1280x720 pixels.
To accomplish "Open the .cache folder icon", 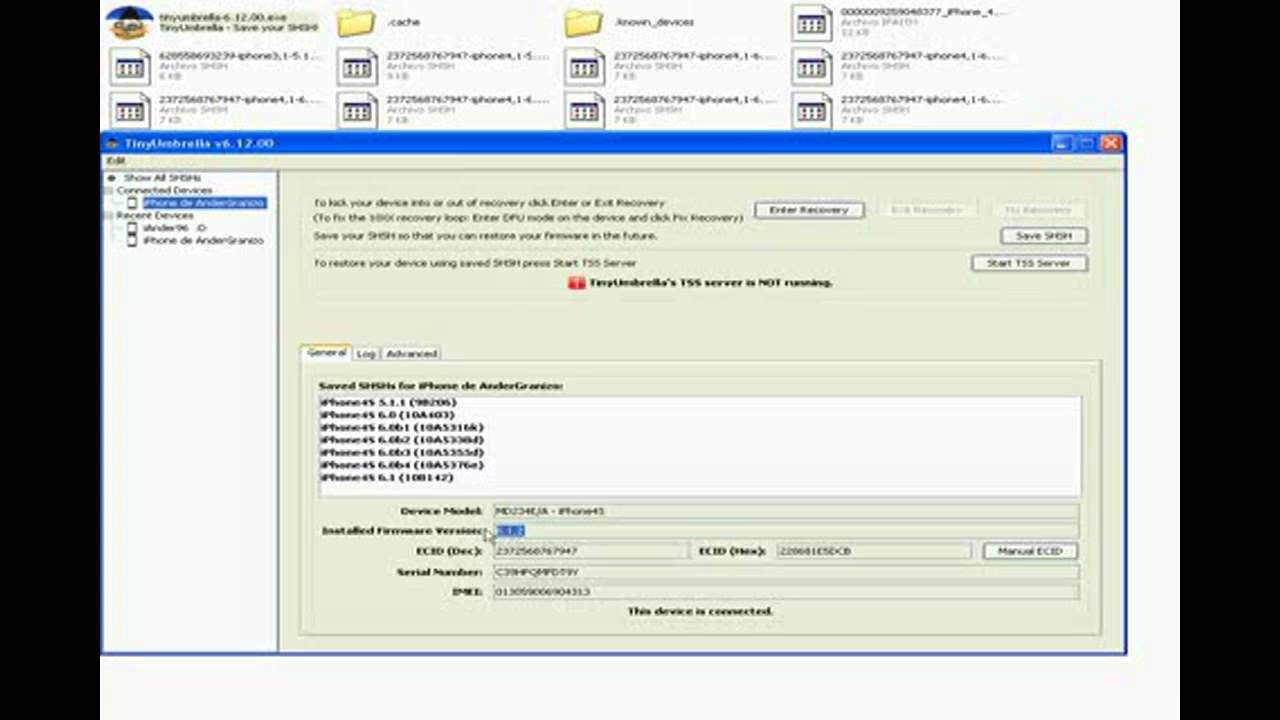I will [x=355, y=22].
